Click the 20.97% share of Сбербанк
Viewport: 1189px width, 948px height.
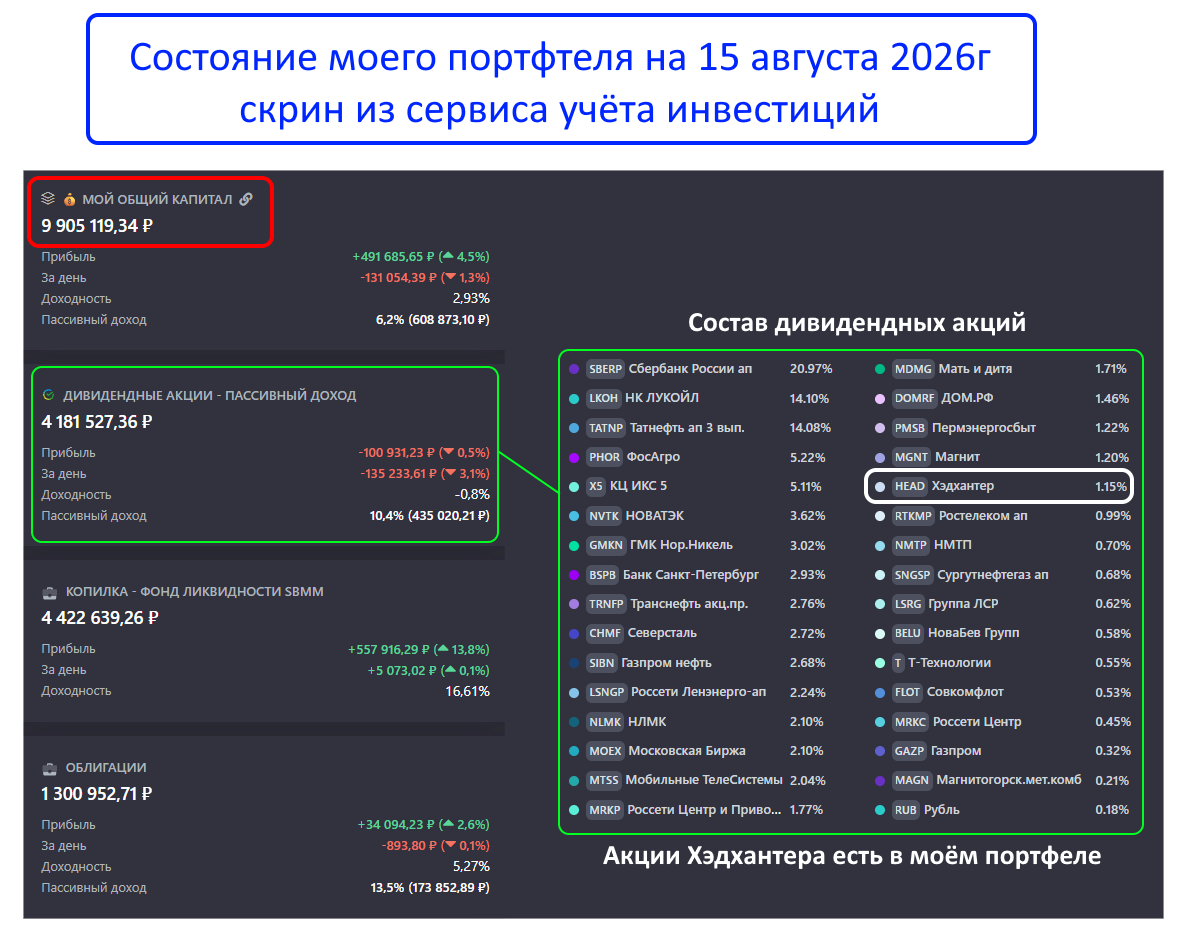point(811,369)
